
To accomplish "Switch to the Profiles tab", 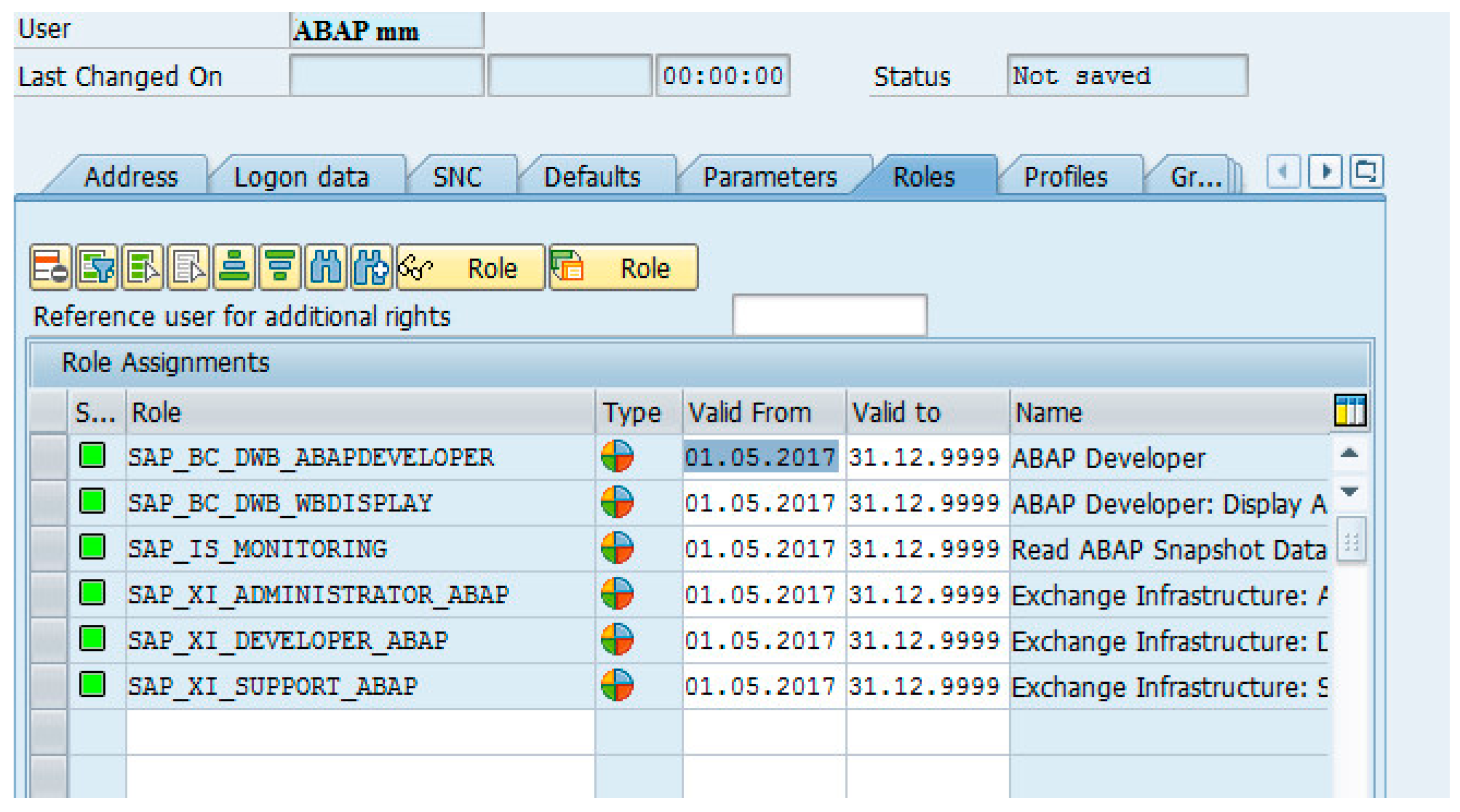I will (x=1065, y=177).
